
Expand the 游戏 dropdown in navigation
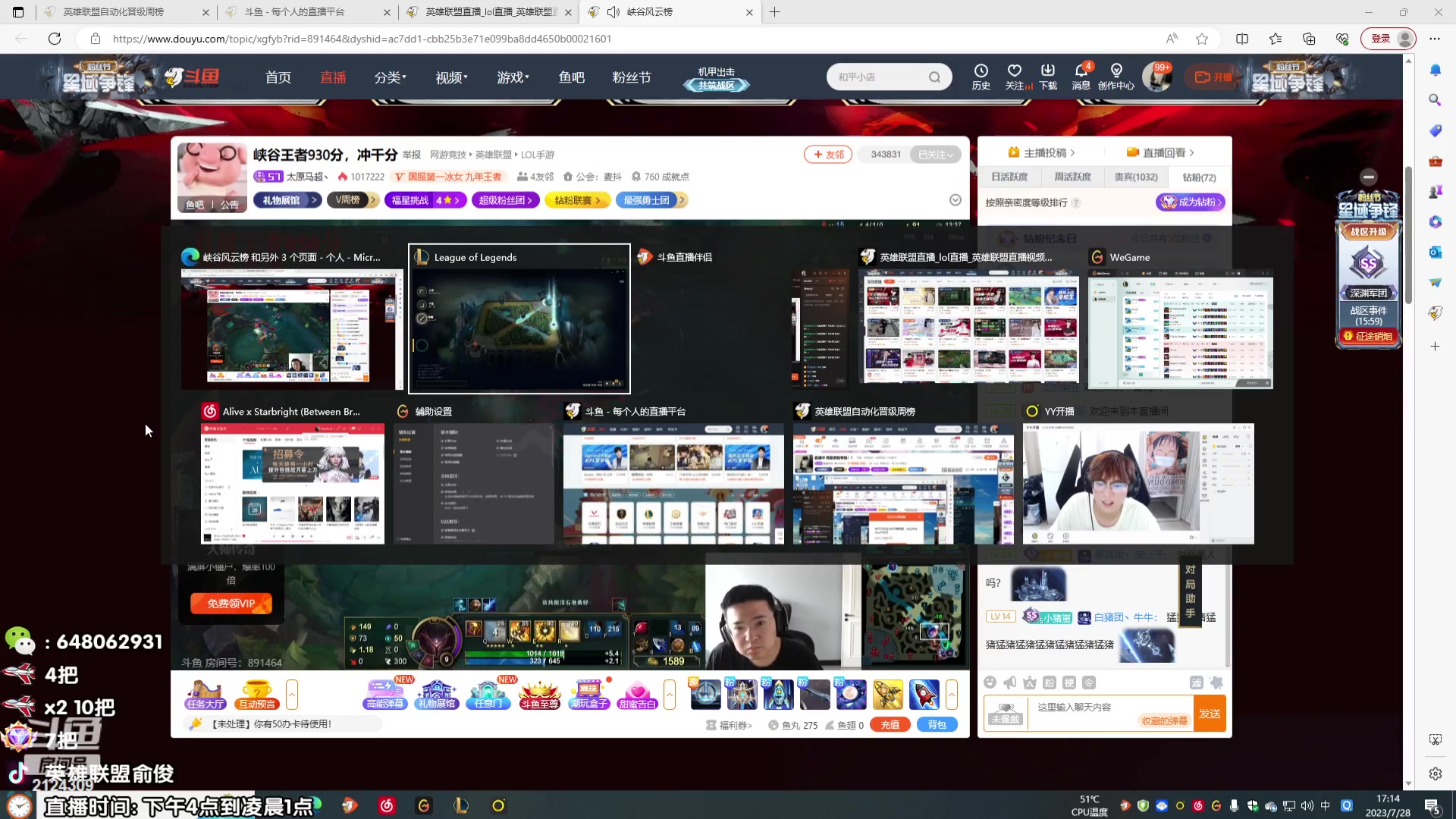[513, 77]
